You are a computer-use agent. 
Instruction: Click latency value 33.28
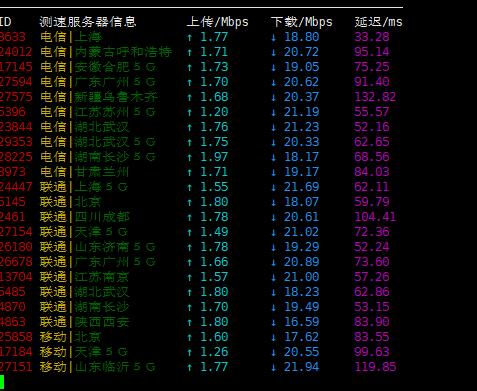372,37
